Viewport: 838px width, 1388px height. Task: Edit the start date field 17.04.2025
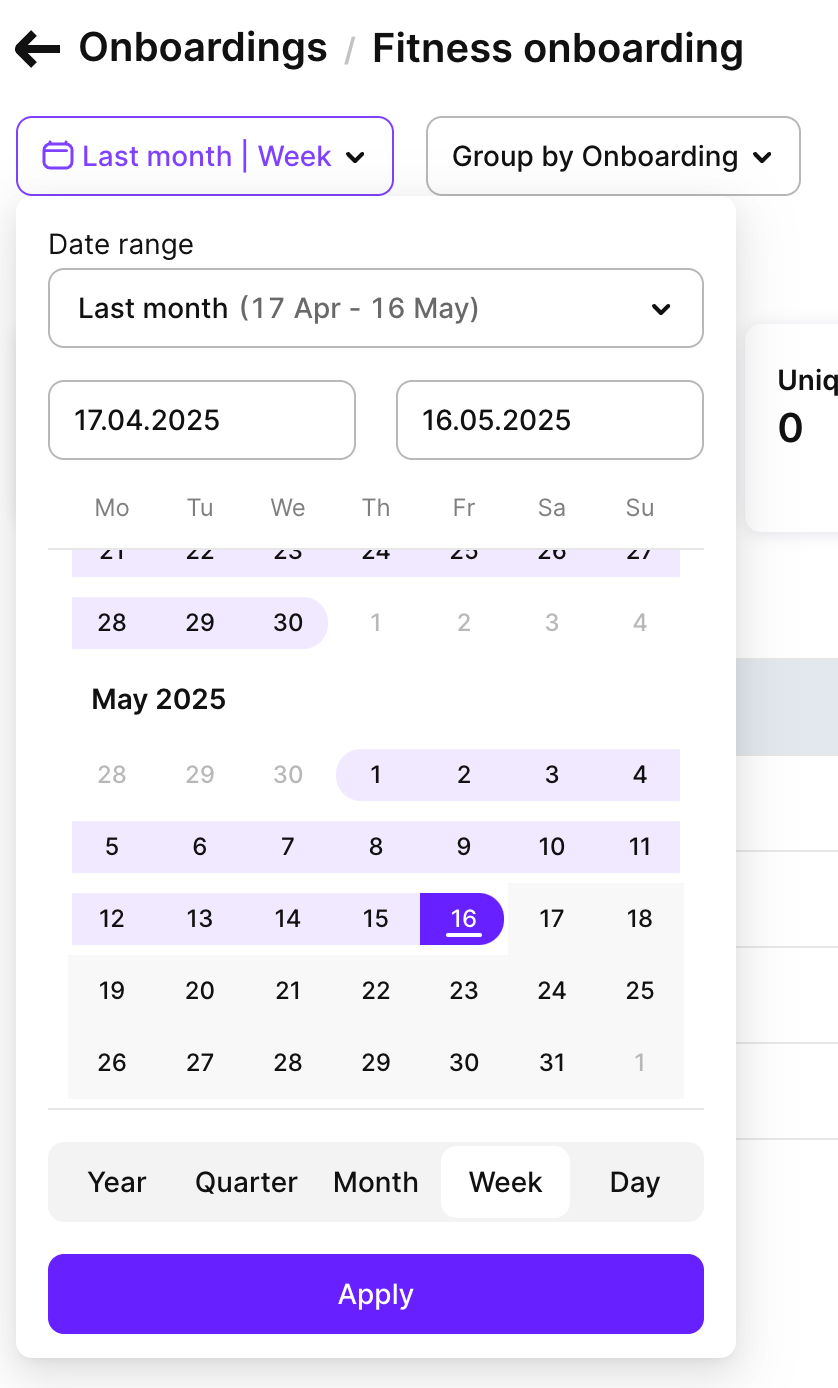[x=201, y=420]
